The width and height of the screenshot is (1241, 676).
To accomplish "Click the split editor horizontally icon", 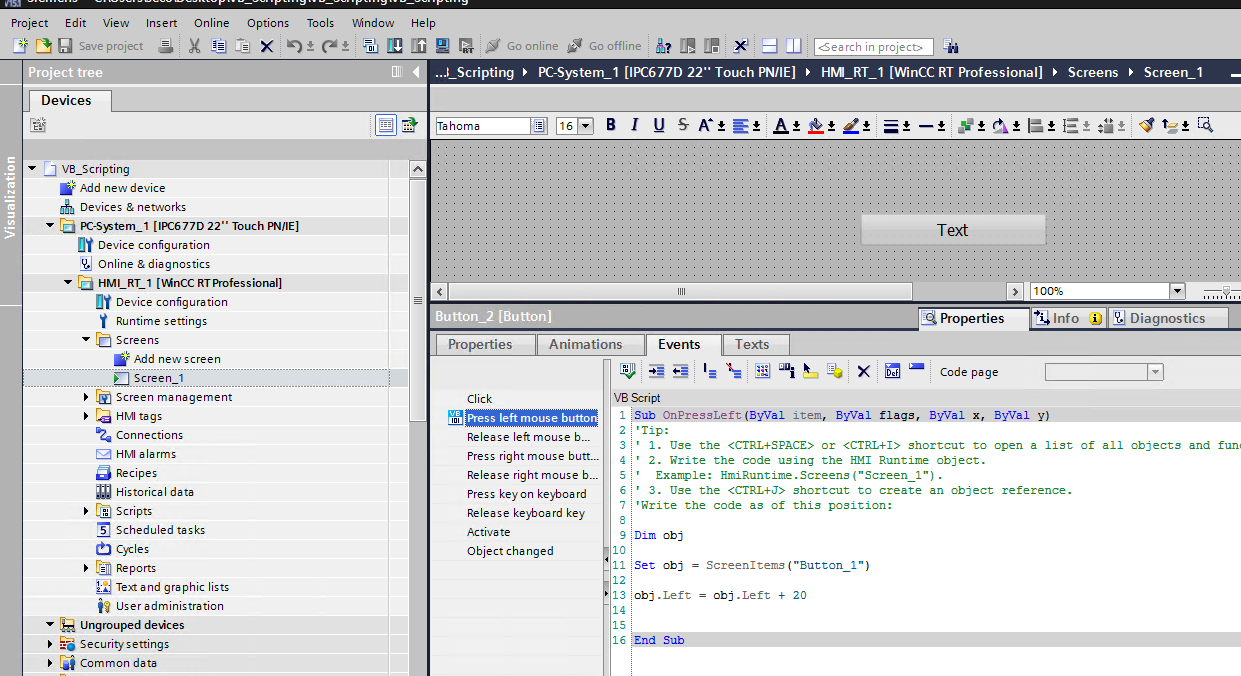I will coord(769,46).
